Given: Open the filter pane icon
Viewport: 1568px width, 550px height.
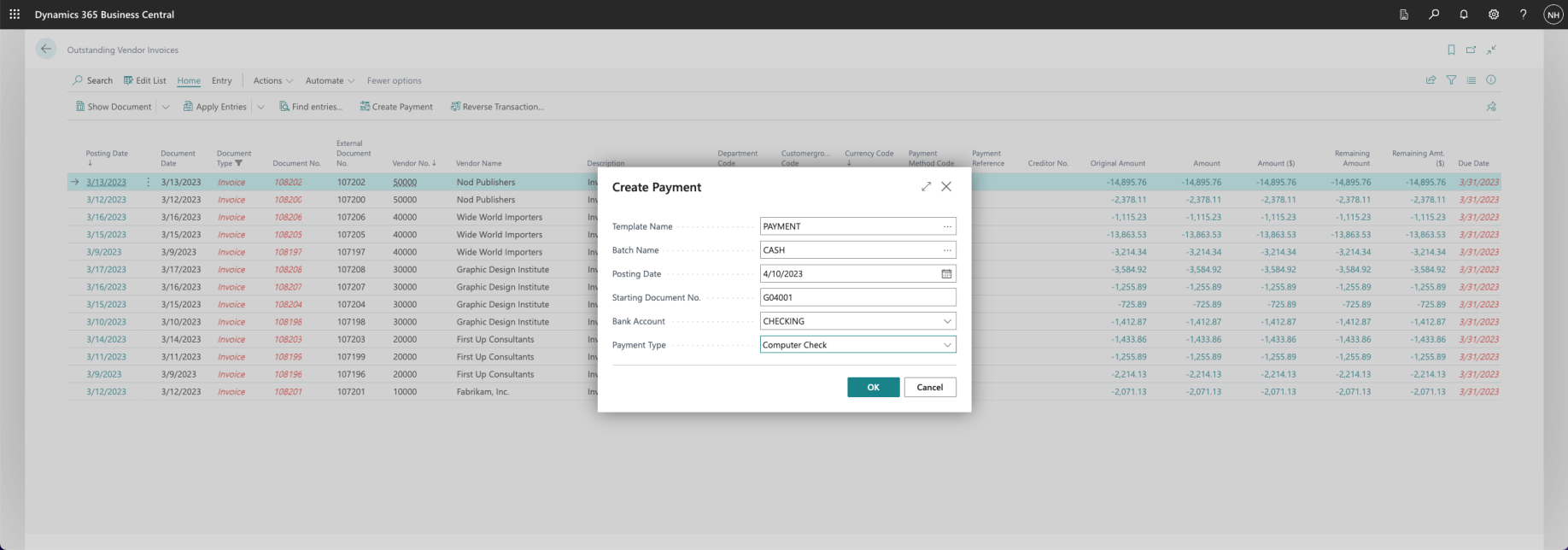Looking at the screenshot, I should point(1451,80).
